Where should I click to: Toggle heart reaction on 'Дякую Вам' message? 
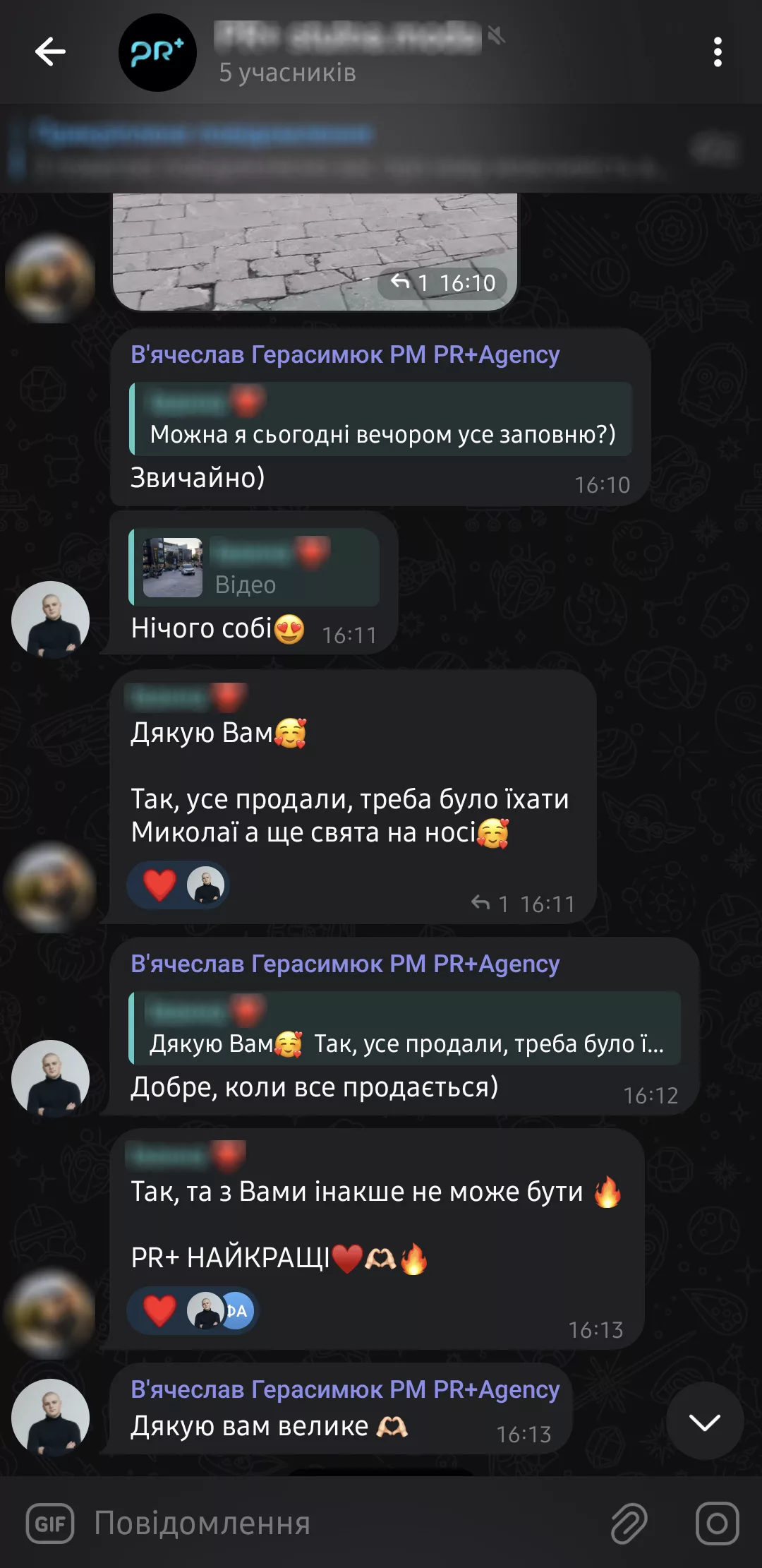(x=160, y=885)
